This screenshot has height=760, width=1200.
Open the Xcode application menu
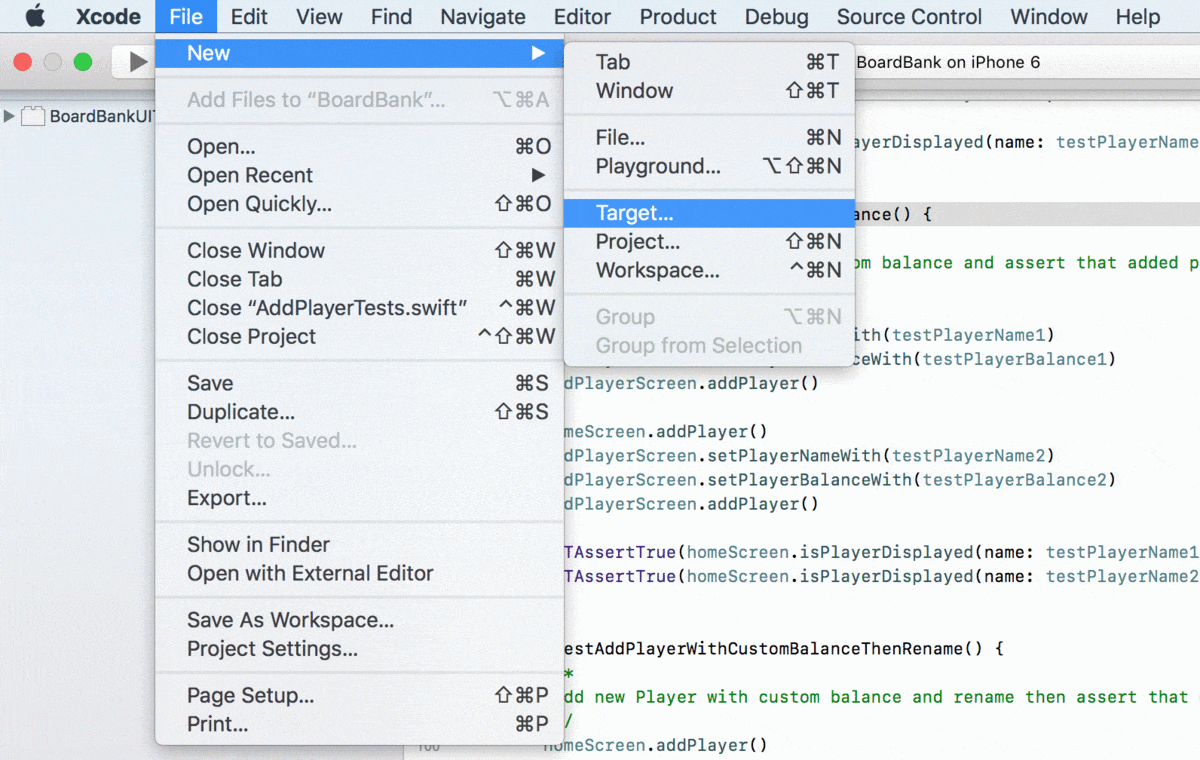108,16
